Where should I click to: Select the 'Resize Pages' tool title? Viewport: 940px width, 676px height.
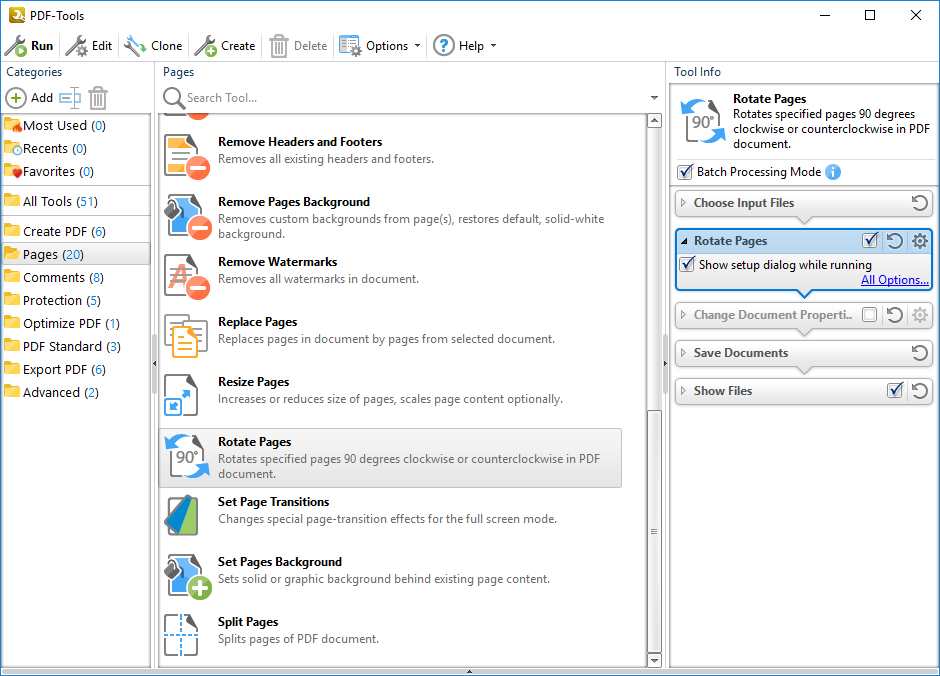click(254, 382)
